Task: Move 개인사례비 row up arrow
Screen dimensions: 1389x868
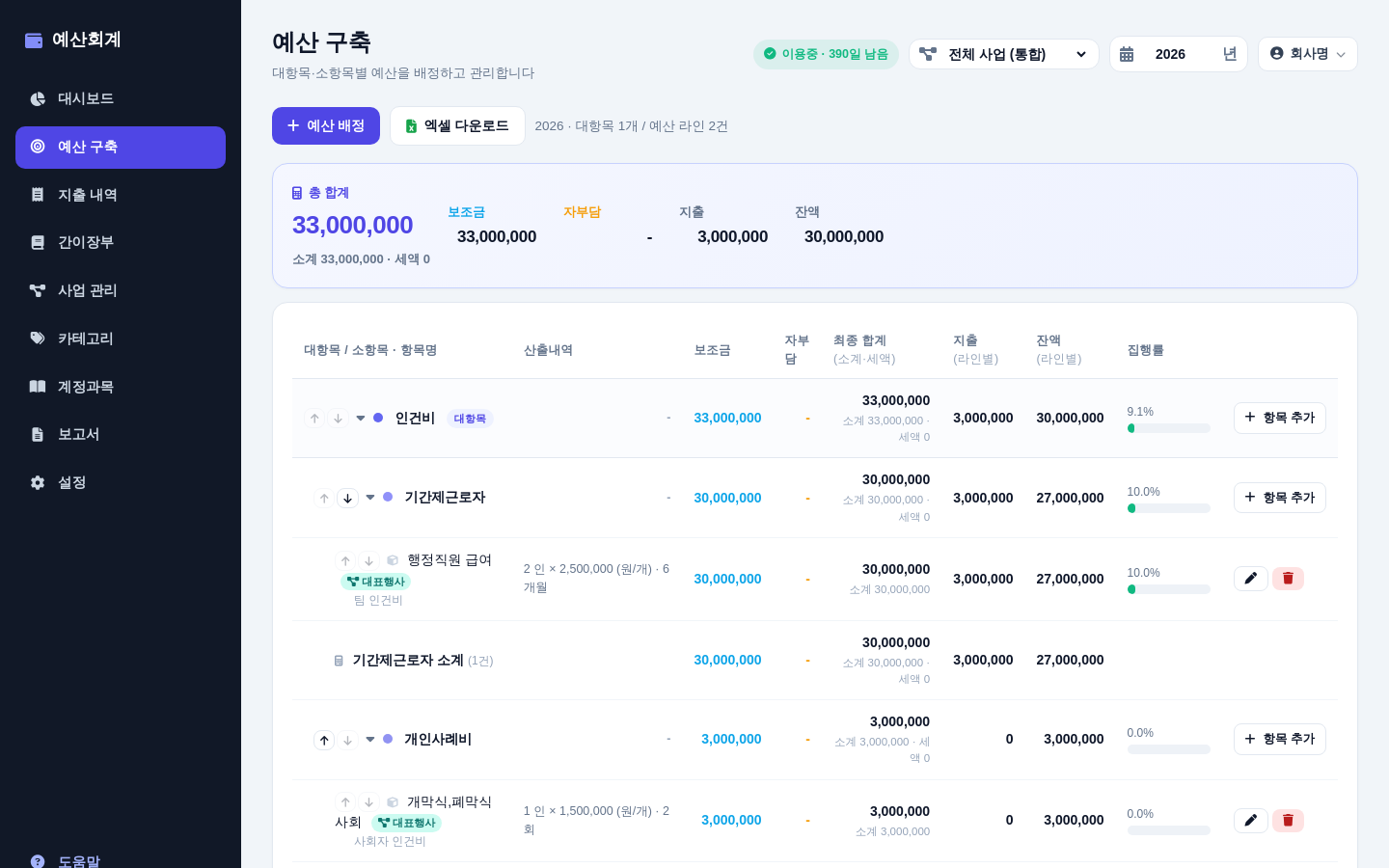Action: tap(324, 741)
